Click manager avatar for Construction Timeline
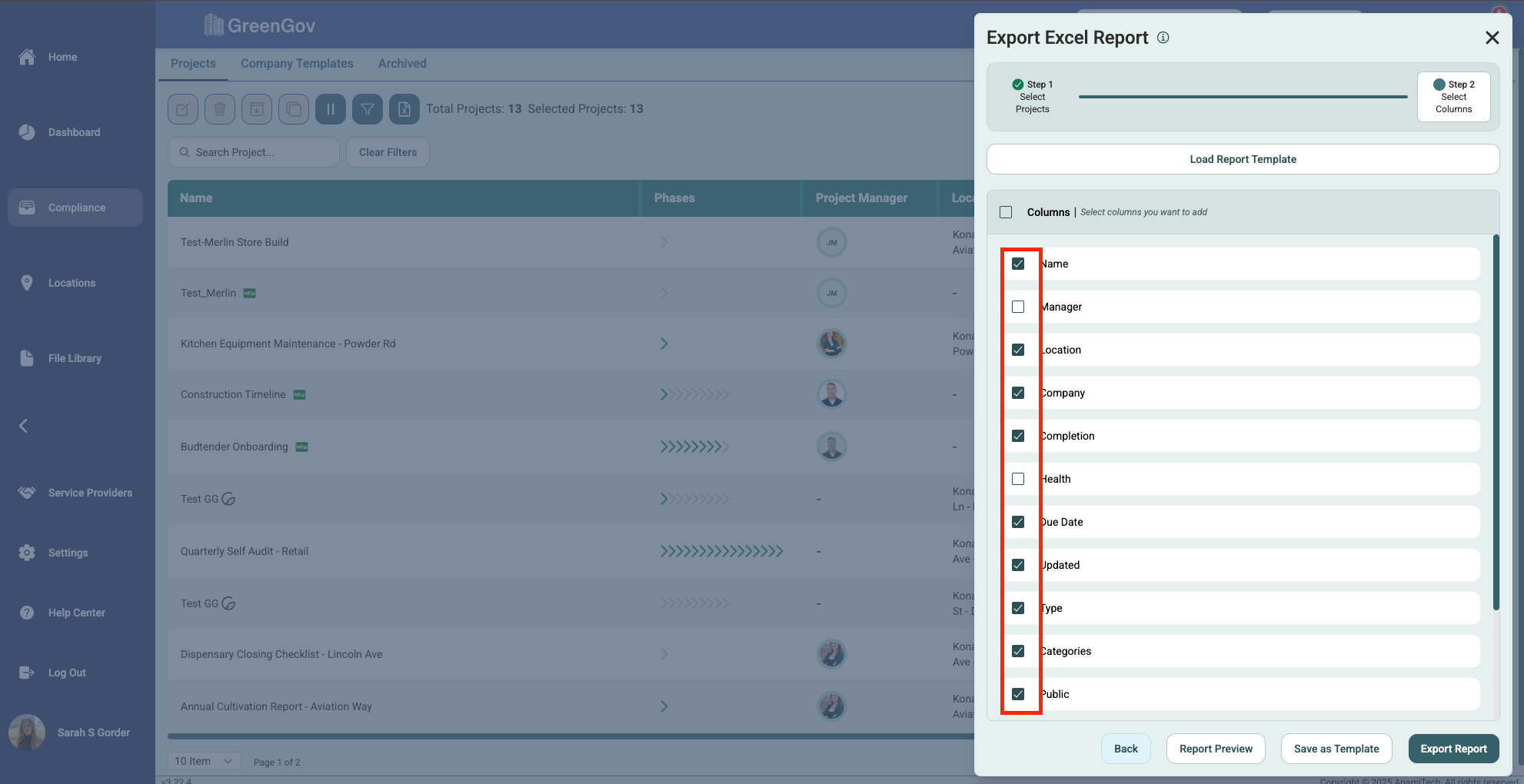 pyautogui.click(x=832, y=394)
